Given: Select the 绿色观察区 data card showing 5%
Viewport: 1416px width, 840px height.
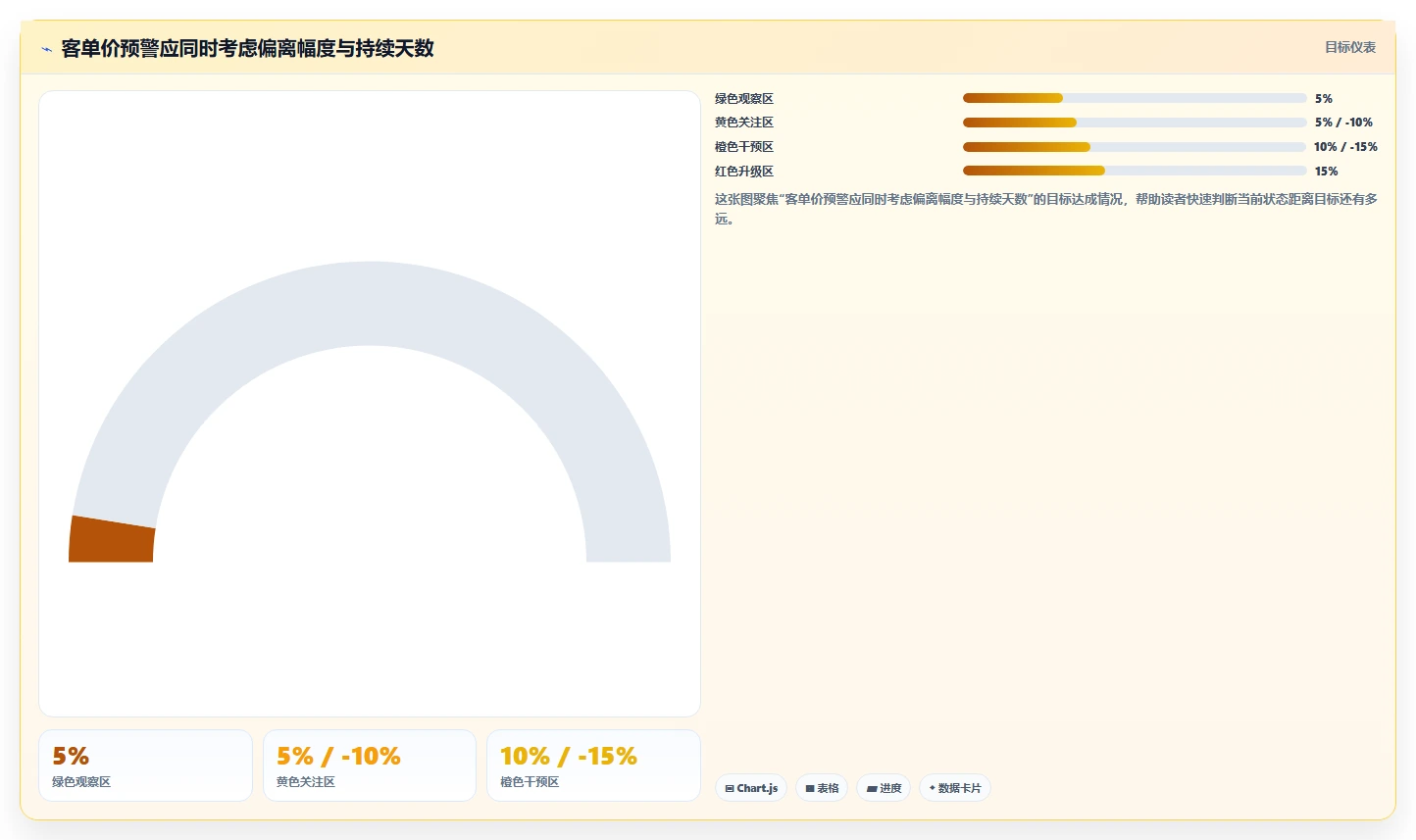Looking at the screenshot, I should point(145,766).
